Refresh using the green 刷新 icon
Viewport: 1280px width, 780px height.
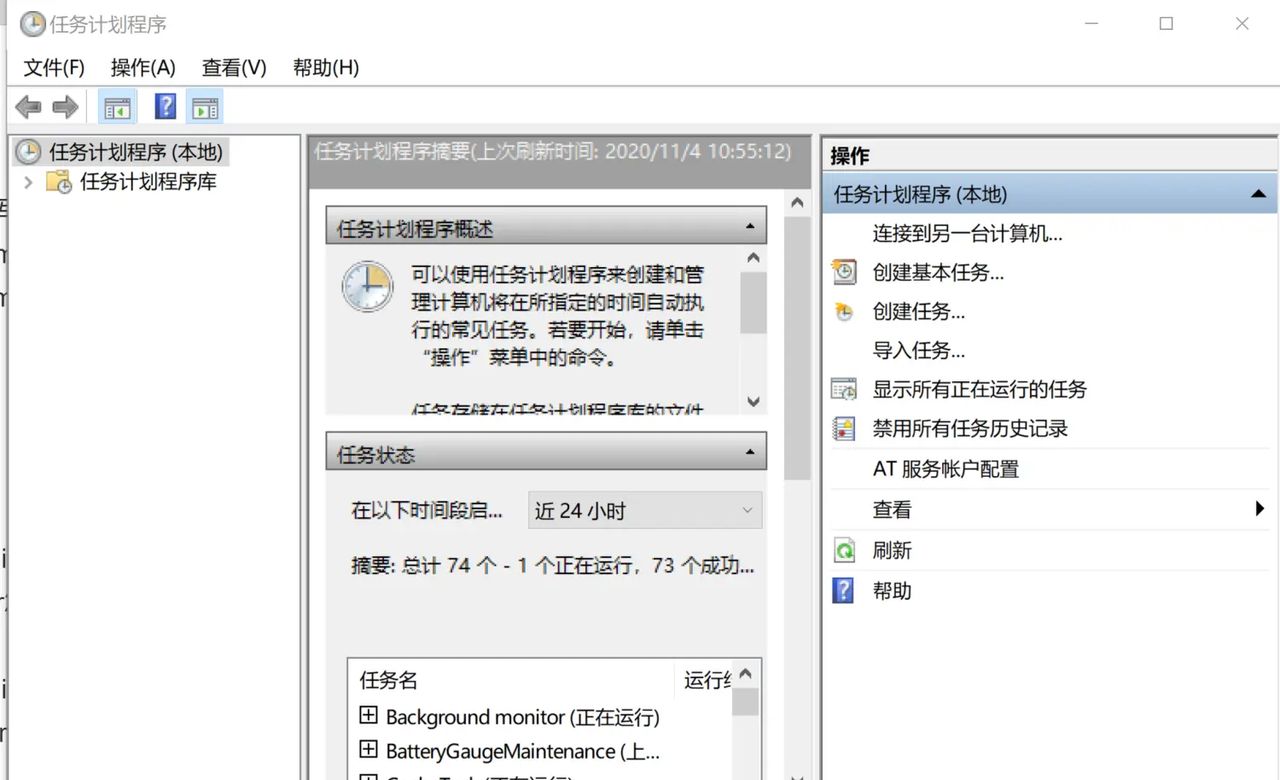click(x=843, y=550)
